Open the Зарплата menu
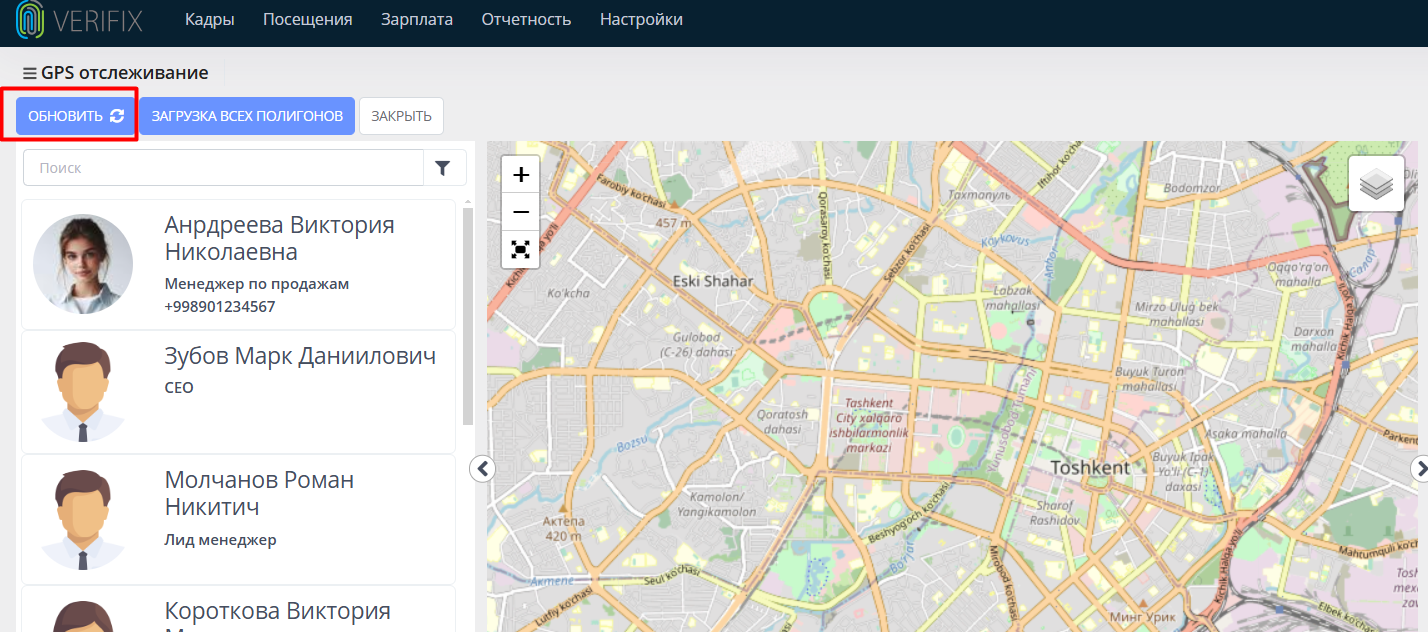Screen dimensions: 1428x632 417,20
